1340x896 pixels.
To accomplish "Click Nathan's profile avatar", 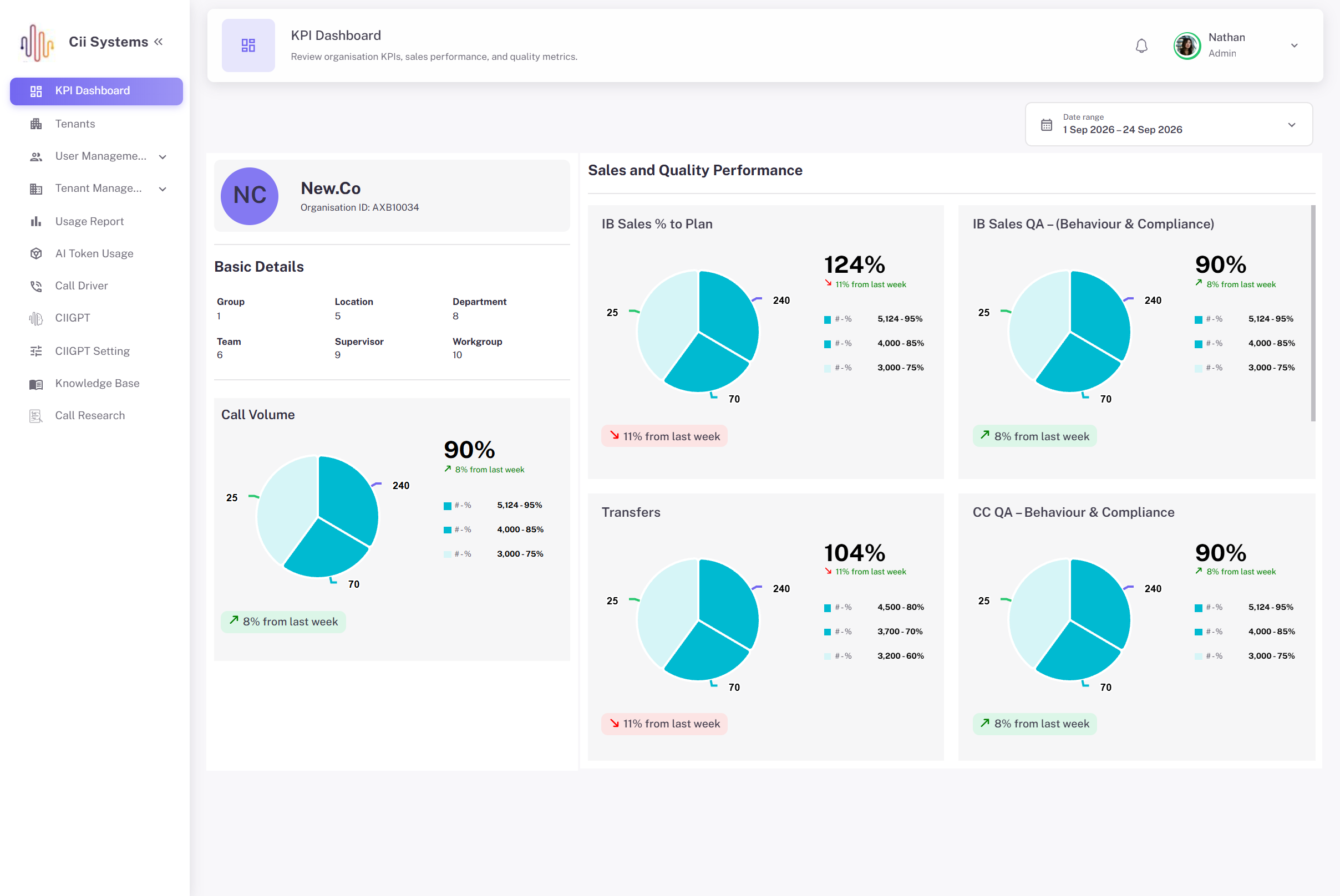I will tap(1187, 45).
